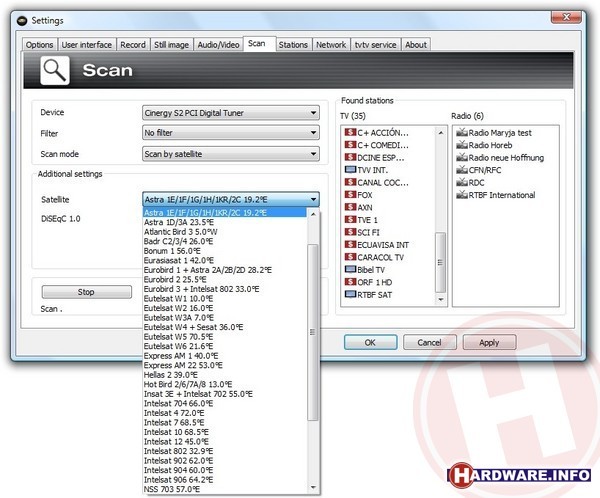The height and width of the screenshot is (498, 600).
Task: Click the paid icon beside ORF 1 HD
Action: coord(350,282)
